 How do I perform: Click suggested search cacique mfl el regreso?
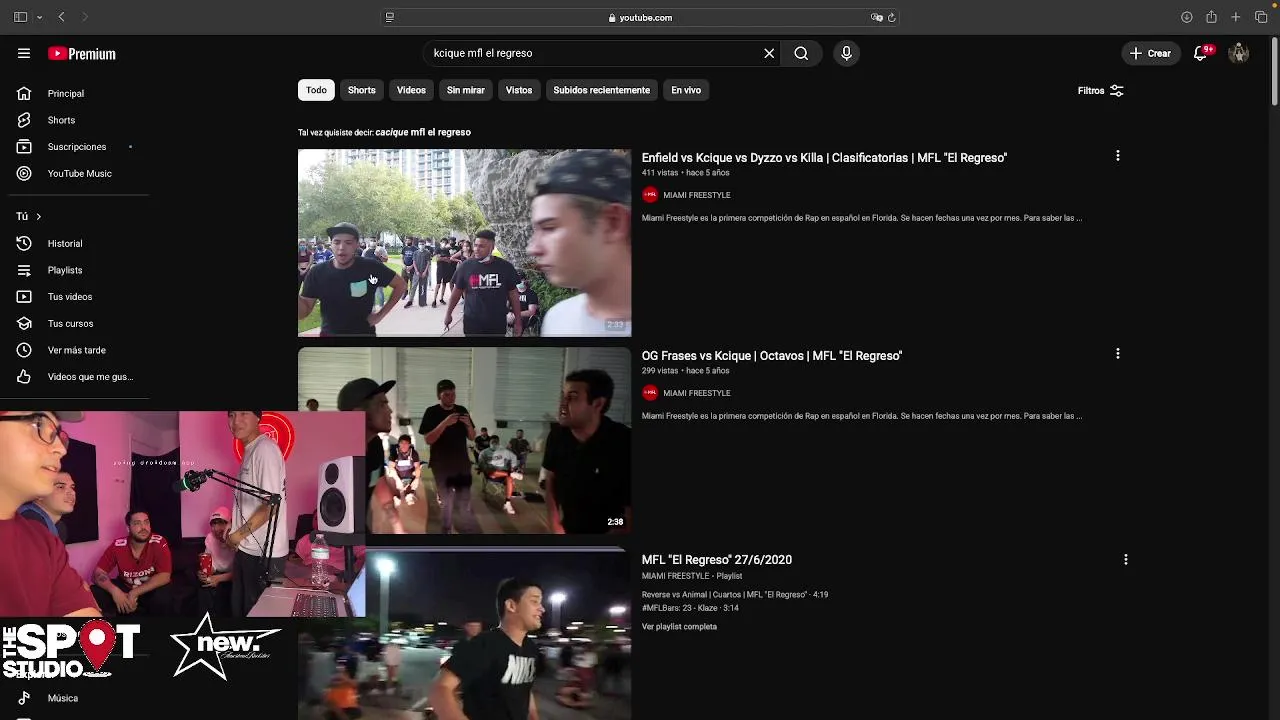tap(423, 132)
